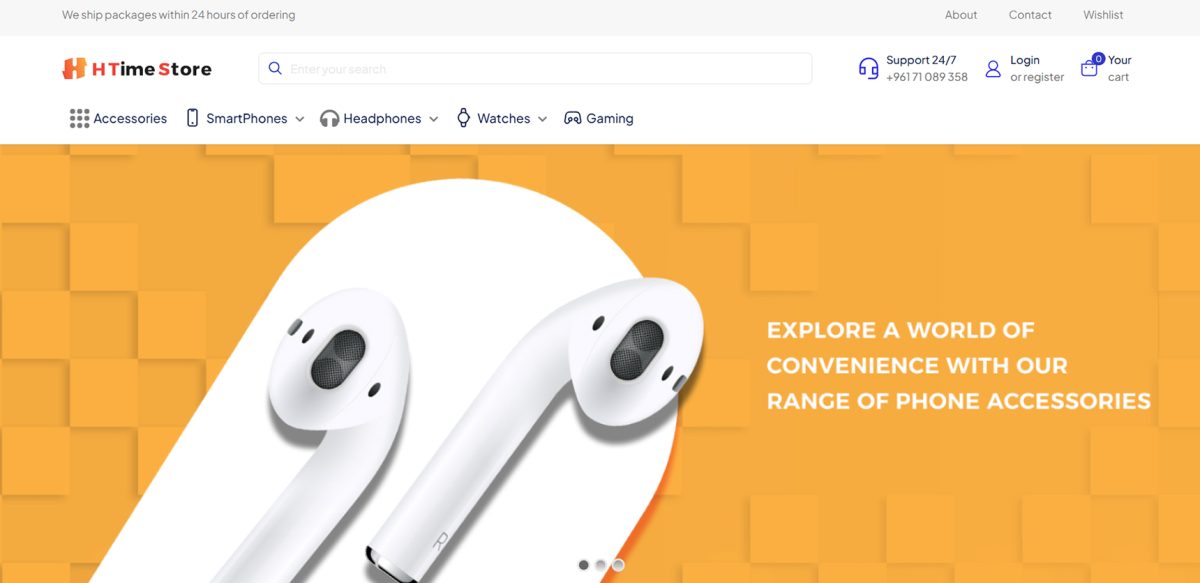Image resolution: width=1200 pixels, height=583 pixels.
Task: Go to the Wishlist link
Action: 1103,15
